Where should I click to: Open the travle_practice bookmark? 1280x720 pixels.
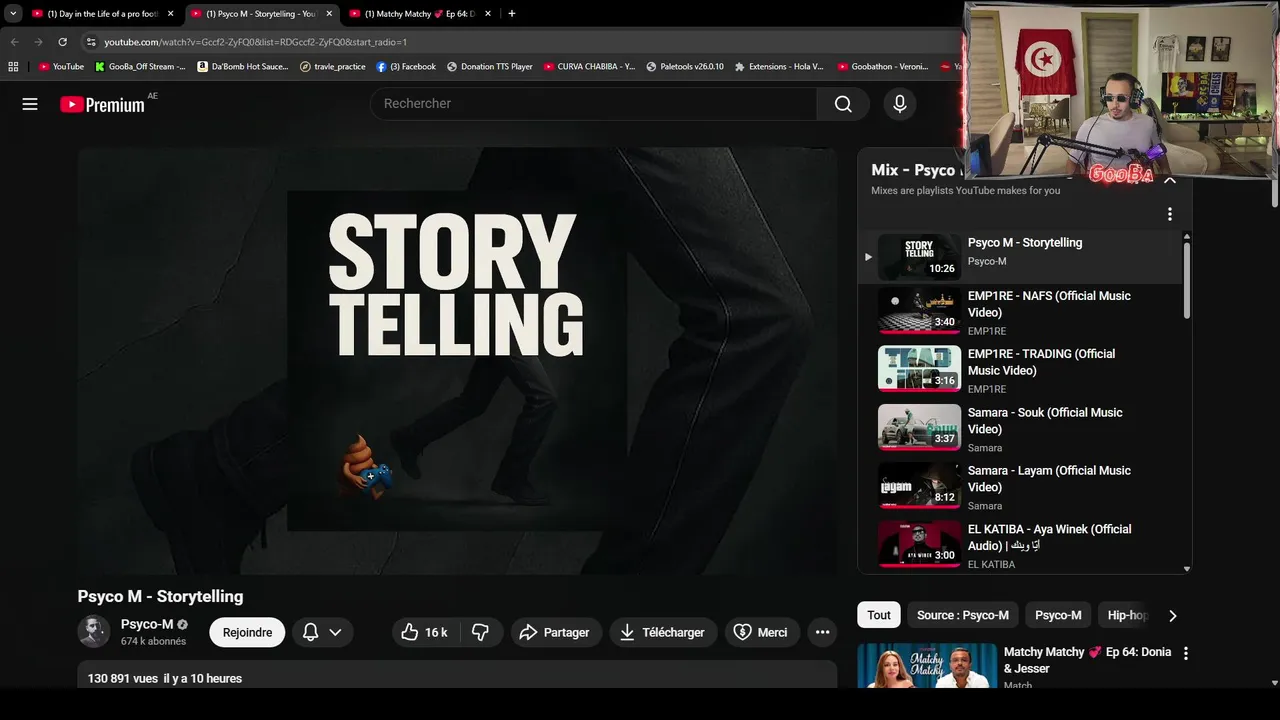(333, 67)
